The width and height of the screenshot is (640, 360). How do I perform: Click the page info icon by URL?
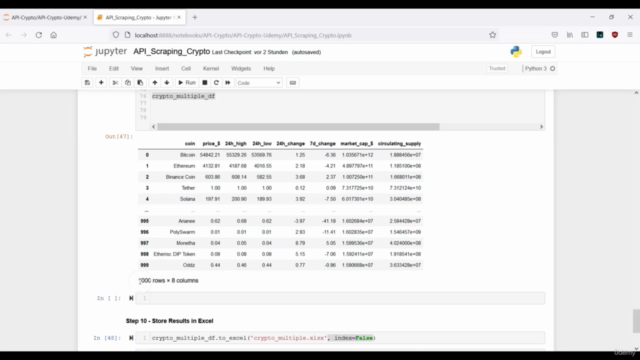127,35
